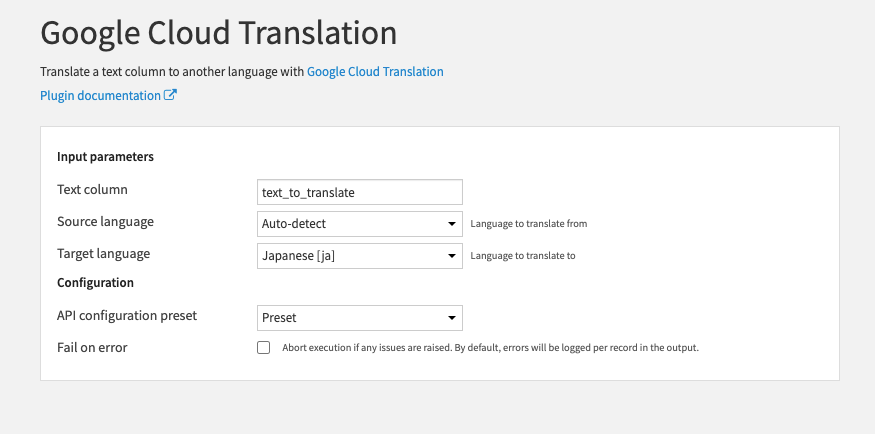The width and height of the screenshot is (875, 434).
Task: Click the Google Cloud Translation title heading
Action: click(219, 33)
